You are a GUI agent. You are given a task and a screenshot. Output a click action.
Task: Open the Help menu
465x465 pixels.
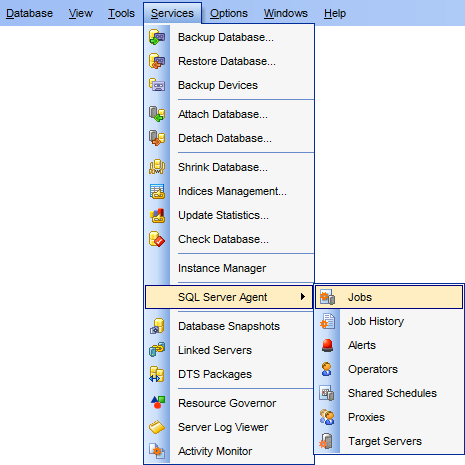pyautogui.click(x=335, y=13)
